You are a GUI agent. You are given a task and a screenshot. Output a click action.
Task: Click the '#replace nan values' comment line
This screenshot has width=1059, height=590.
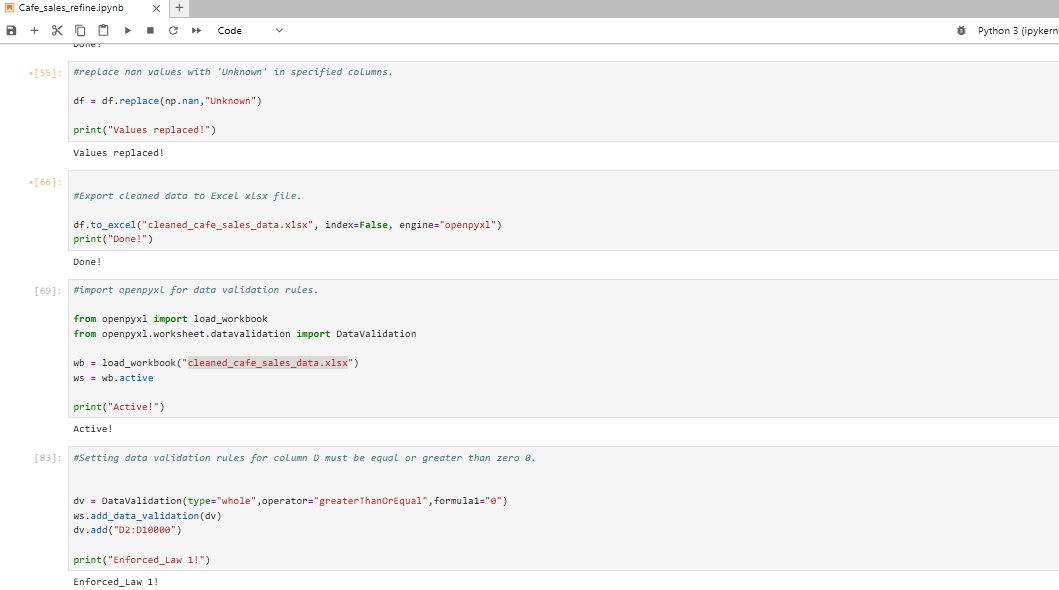233,72
